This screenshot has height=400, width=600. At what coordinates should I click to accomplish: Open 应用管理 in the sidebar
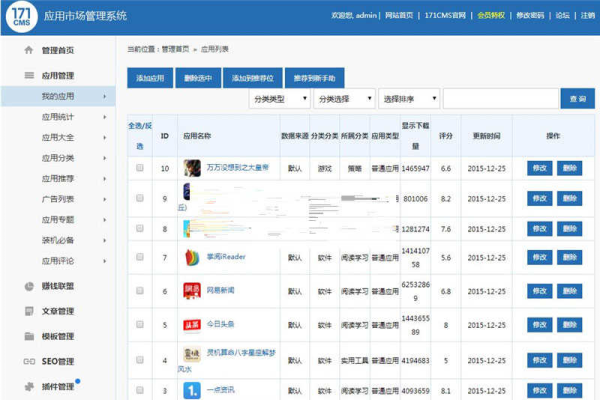pos(58,75)
